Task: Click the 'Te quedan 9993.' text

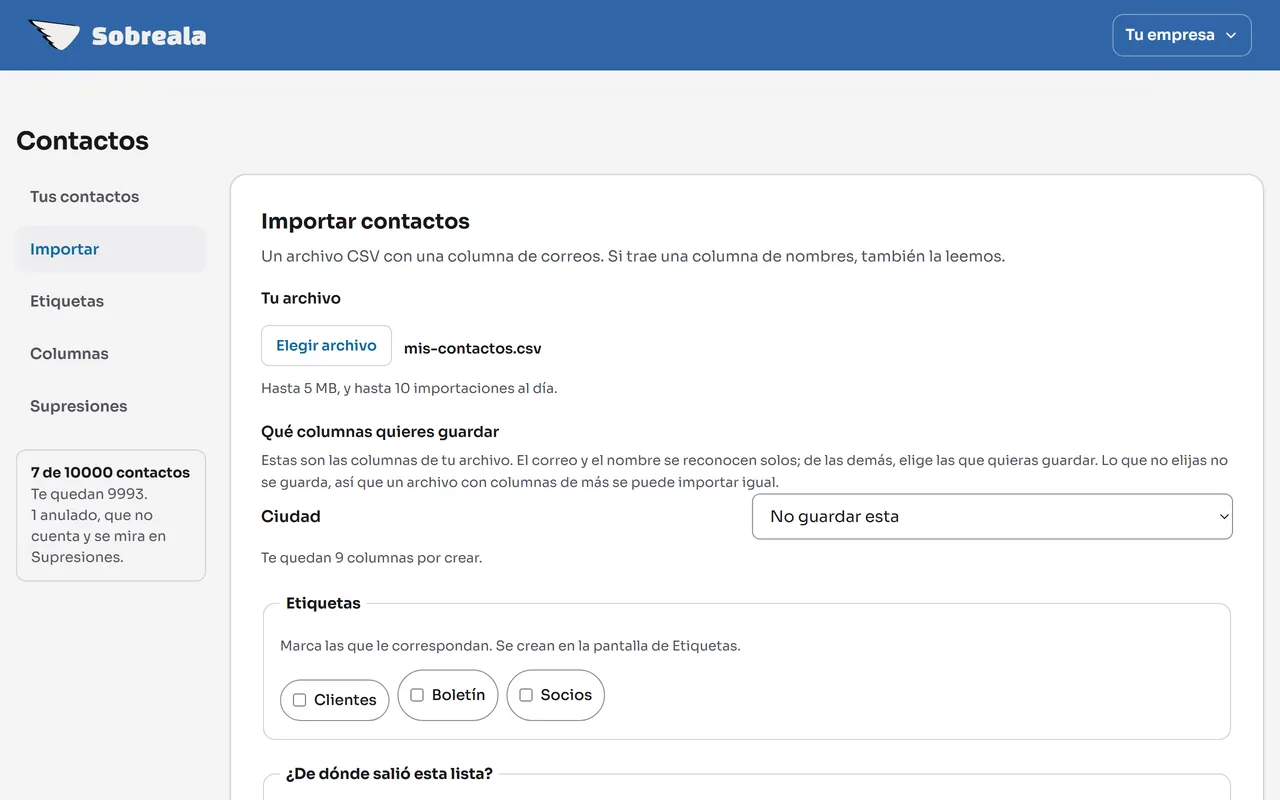Action: tap(89, 494)
